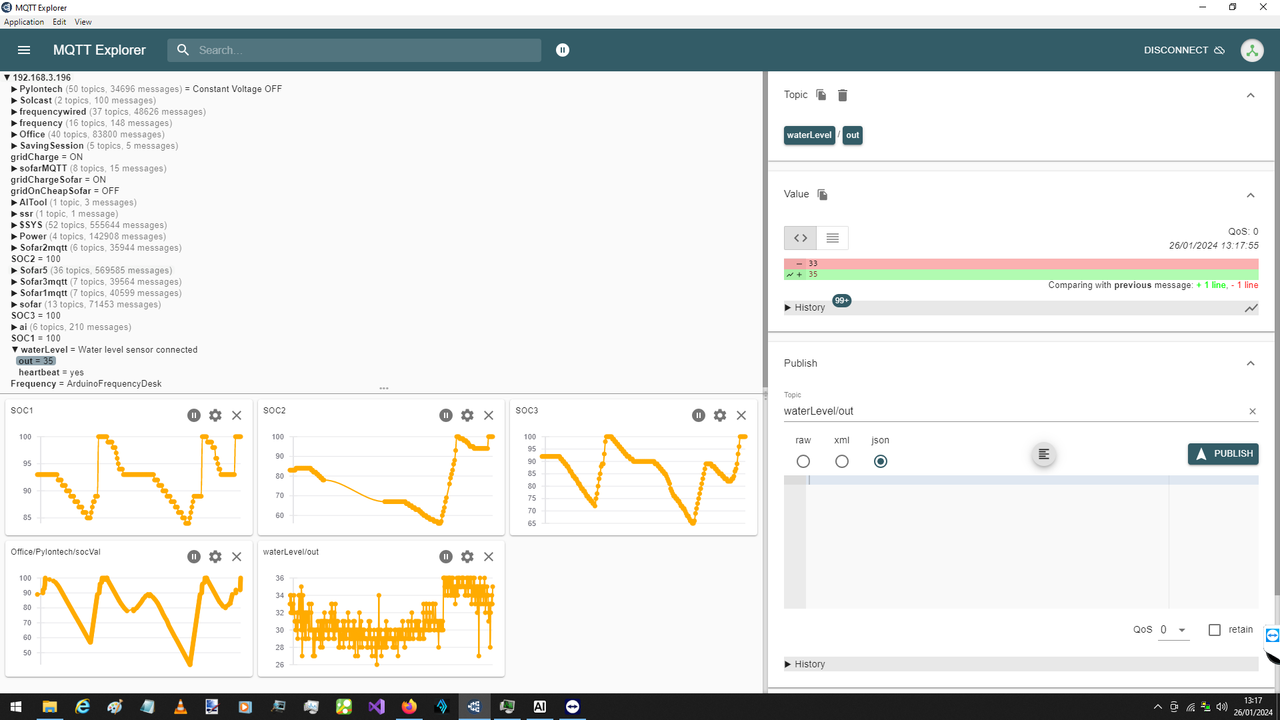The width and height of the screenshot is (1280, 720).
Task: Expand the $SYS topic tree
Action: tap(15, 225)
